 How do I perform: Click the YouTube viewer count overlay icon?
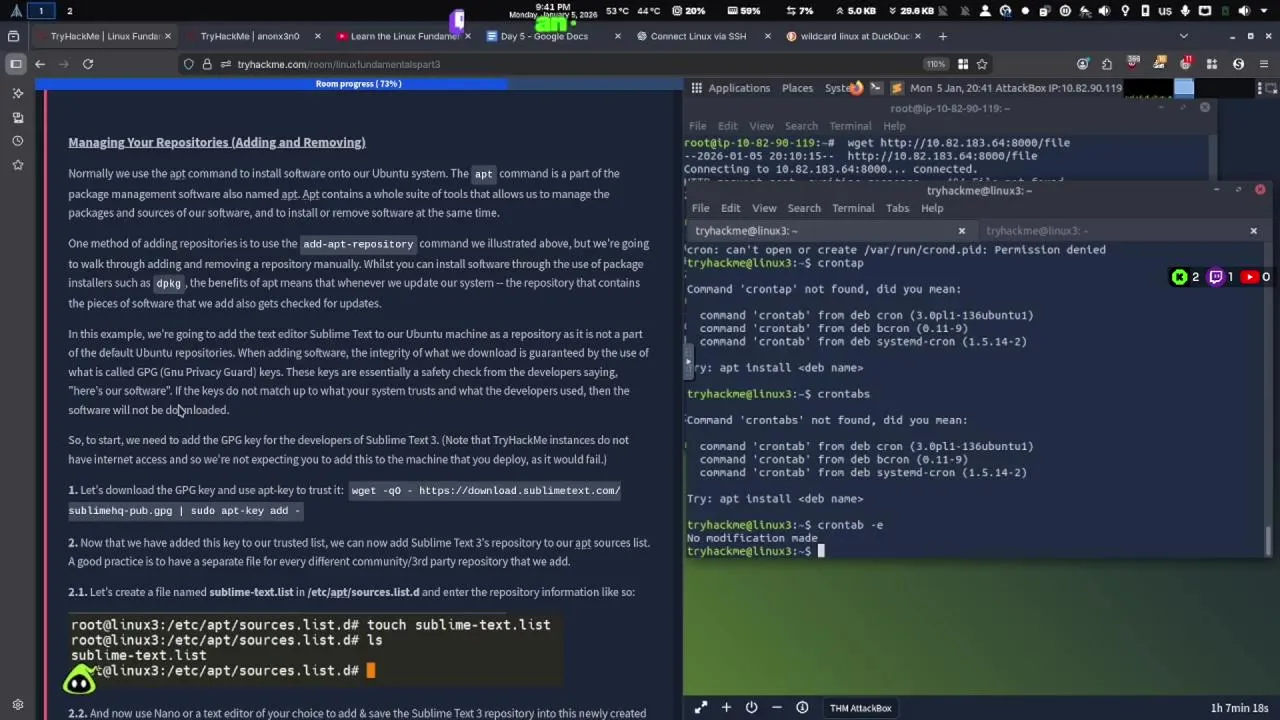[x=1250, y=277]
